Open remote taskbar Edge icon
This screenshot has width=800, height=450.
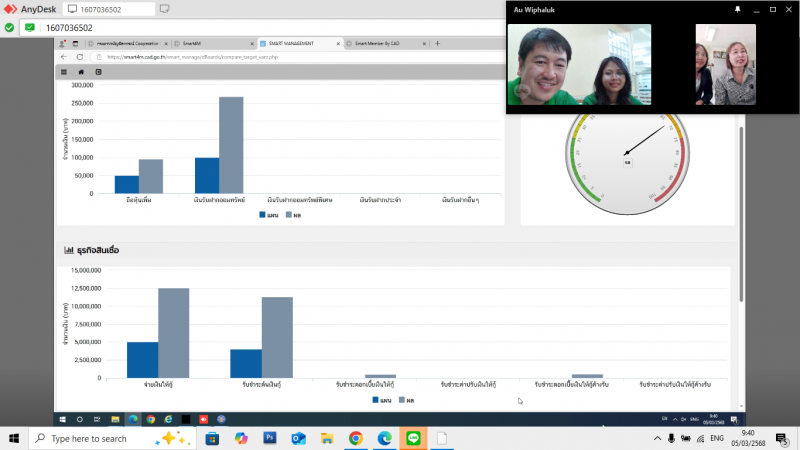point(133,419)
